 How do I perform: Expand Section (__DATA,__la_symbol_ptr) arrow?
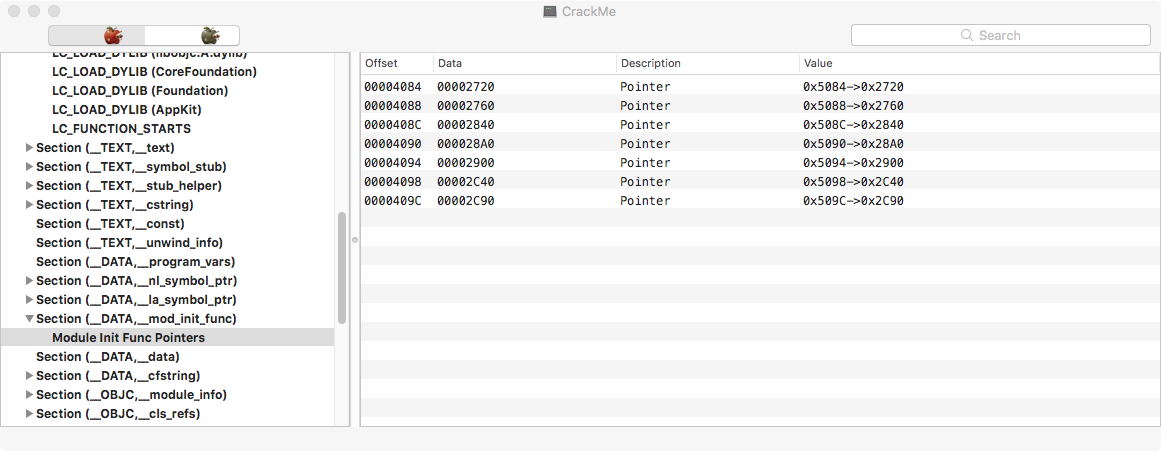[x=29, y=300]
